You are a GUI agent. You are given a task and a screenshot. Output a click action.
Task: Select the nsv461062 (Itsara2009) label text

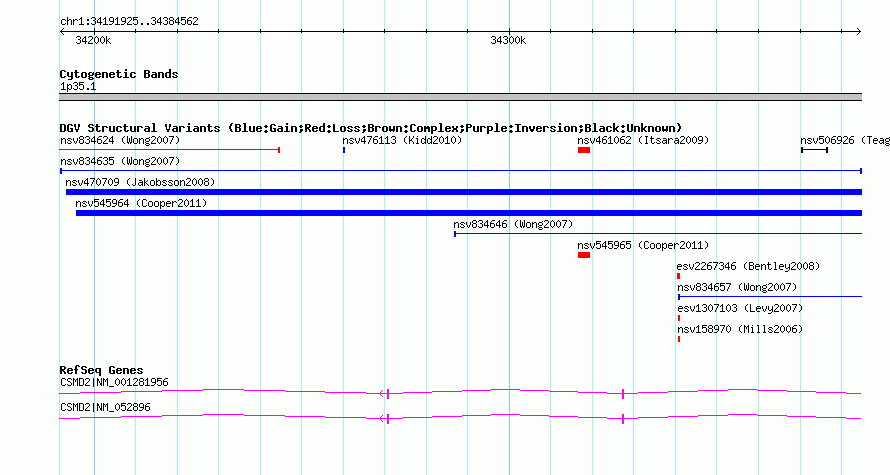coord(643,140)
